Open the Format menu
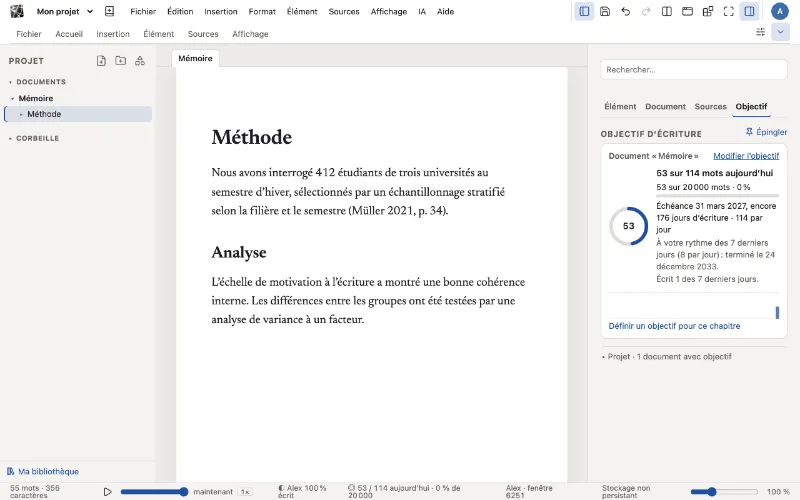Viewport: 800px width, 500px height. pyautogui.click(x=262, y=11)
